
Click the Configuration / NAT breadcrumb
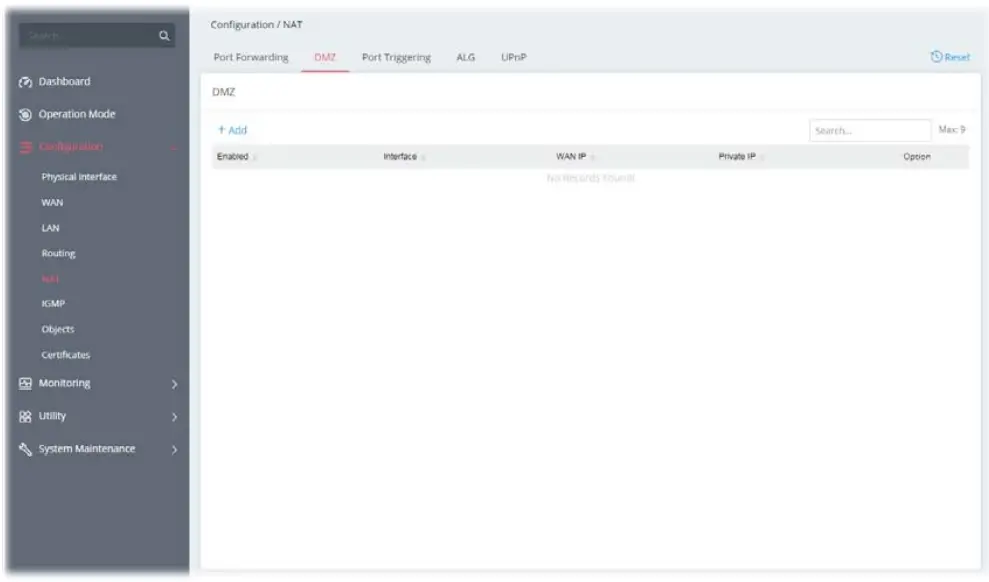[x=256, y=25]
